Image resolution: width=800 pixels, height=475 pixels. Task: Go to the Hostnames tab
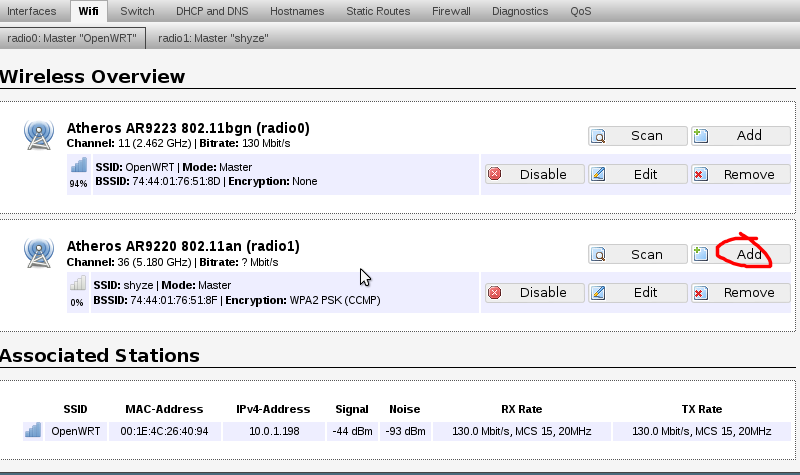(297, 11)
